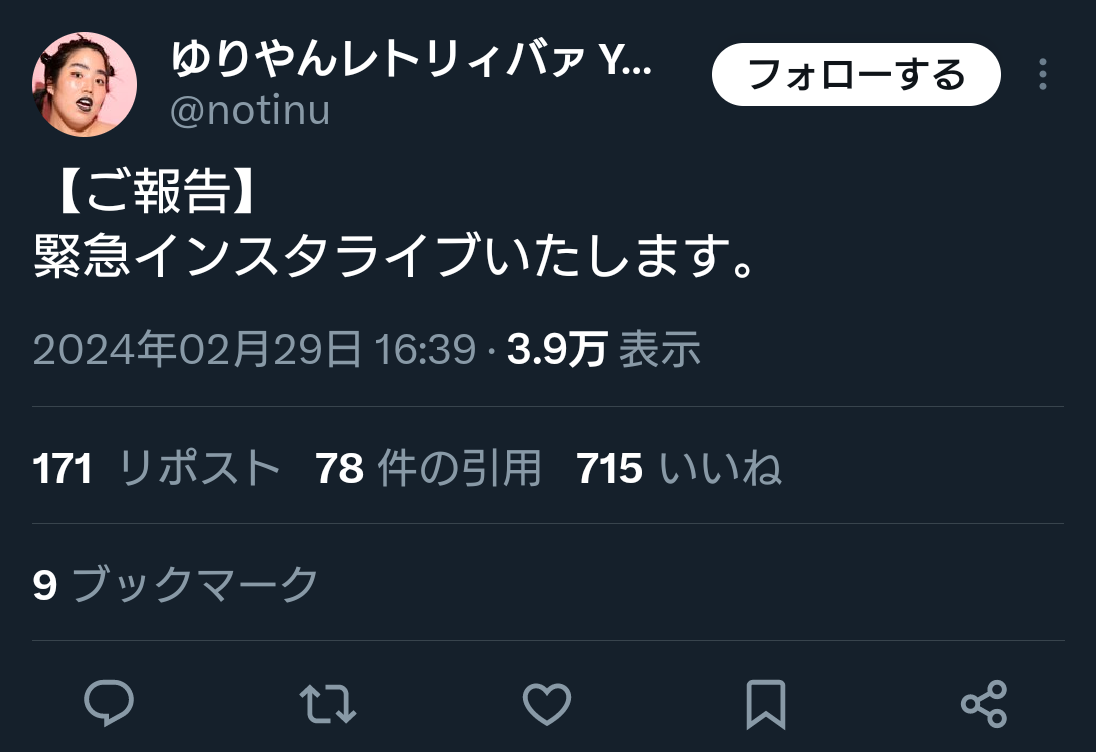Click the 16:39 post time
The height and width of the screenshot is (752, 1096).
tap(425, 349)
